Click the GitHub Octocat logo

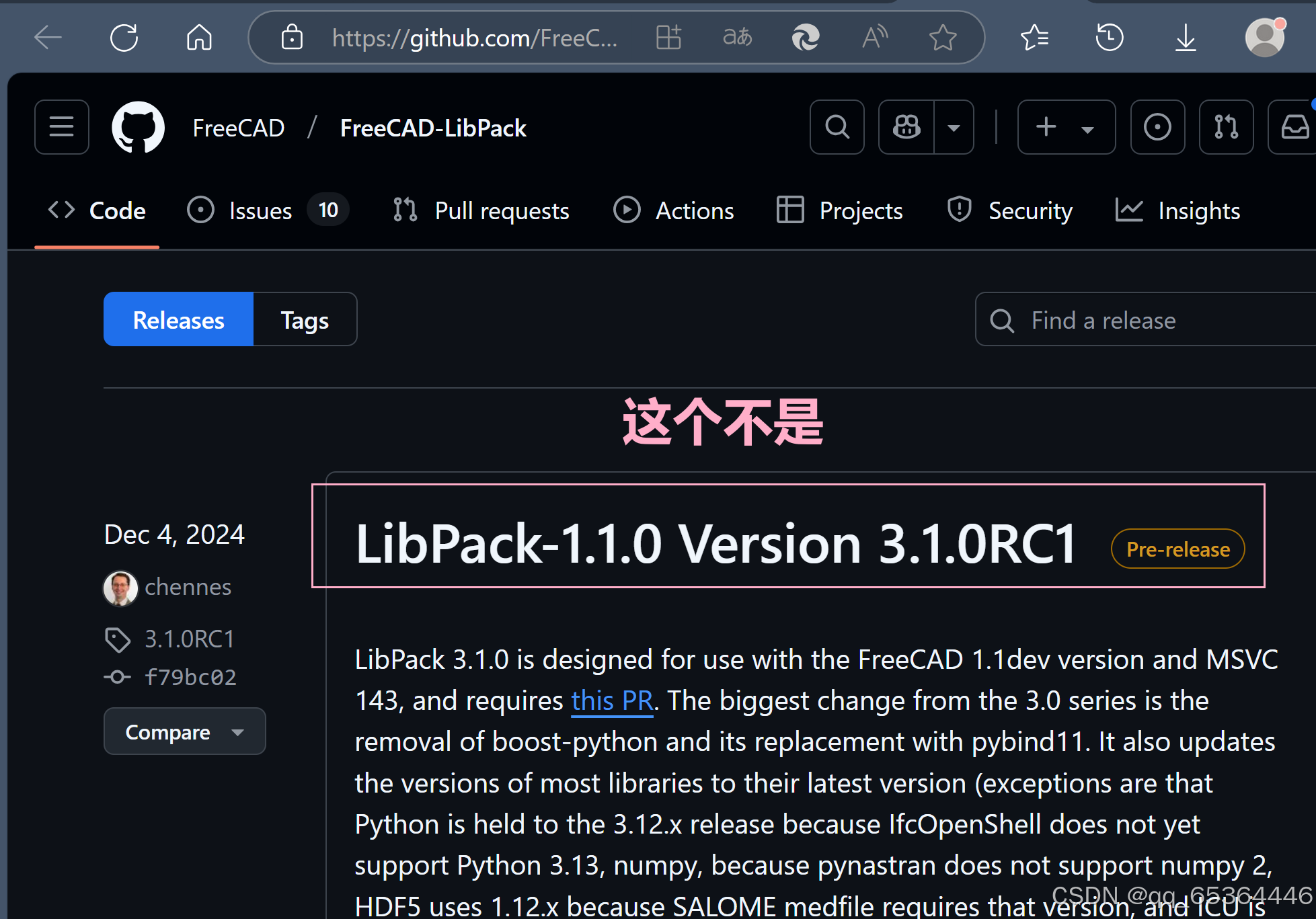(x=138, y=127)
